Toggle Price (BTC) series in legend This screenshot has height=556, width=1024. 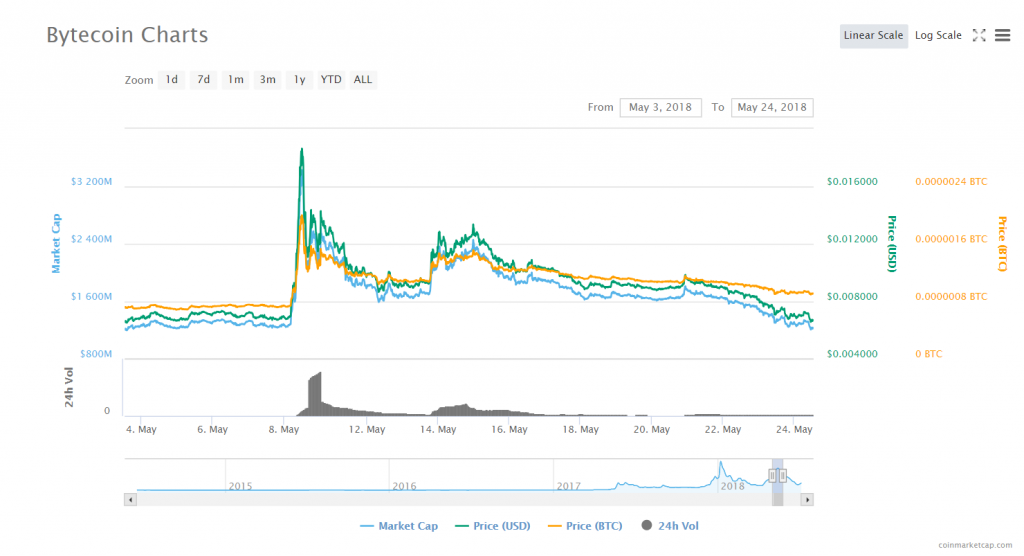[585, 526]
